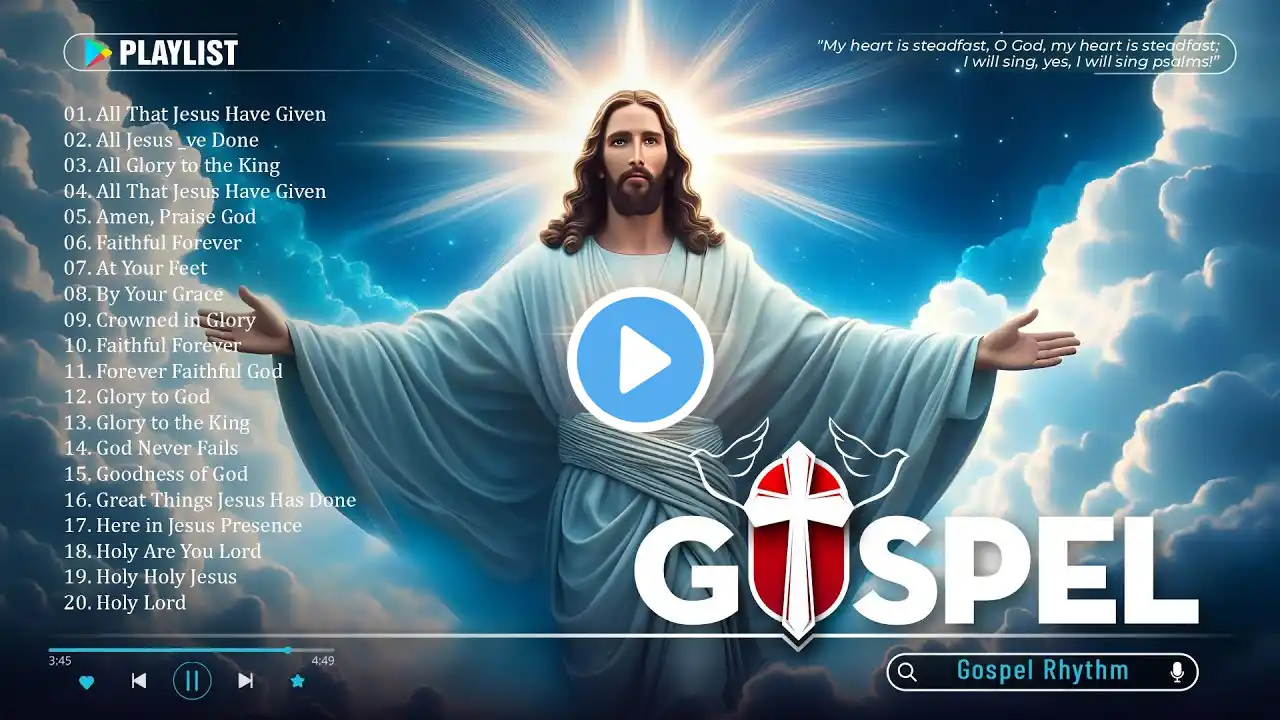The width and height of the screenshot is (1280, 720).
Task: Select track 19. Holy Holy Jesus
Action: point(150,577)
